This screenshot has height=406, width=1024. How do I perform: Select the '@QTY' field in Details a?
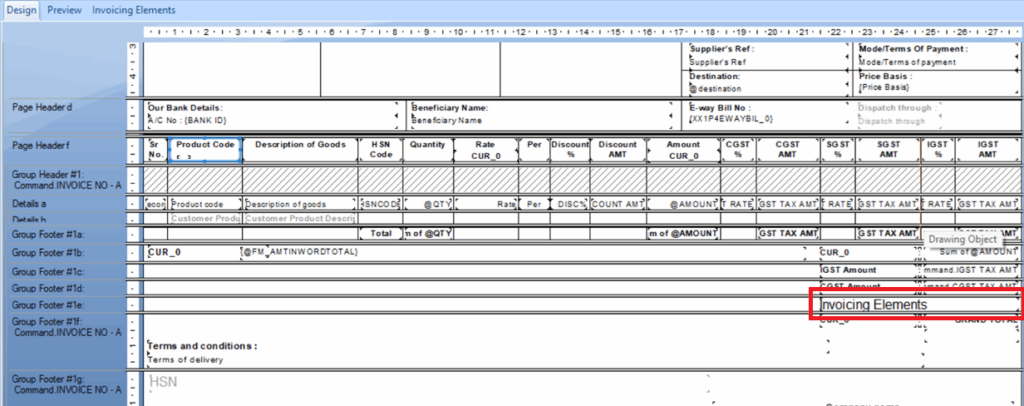click(428, 204)
